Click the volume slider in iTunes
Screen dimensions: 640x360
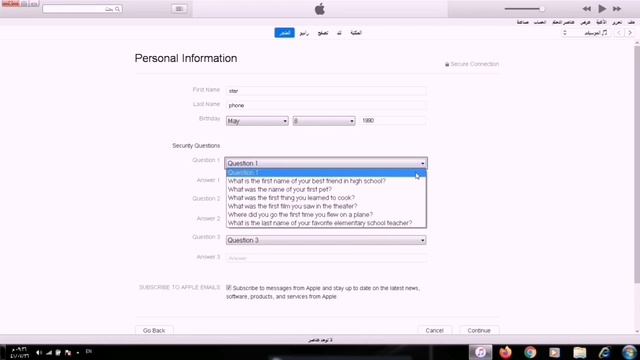coord(524,9)
